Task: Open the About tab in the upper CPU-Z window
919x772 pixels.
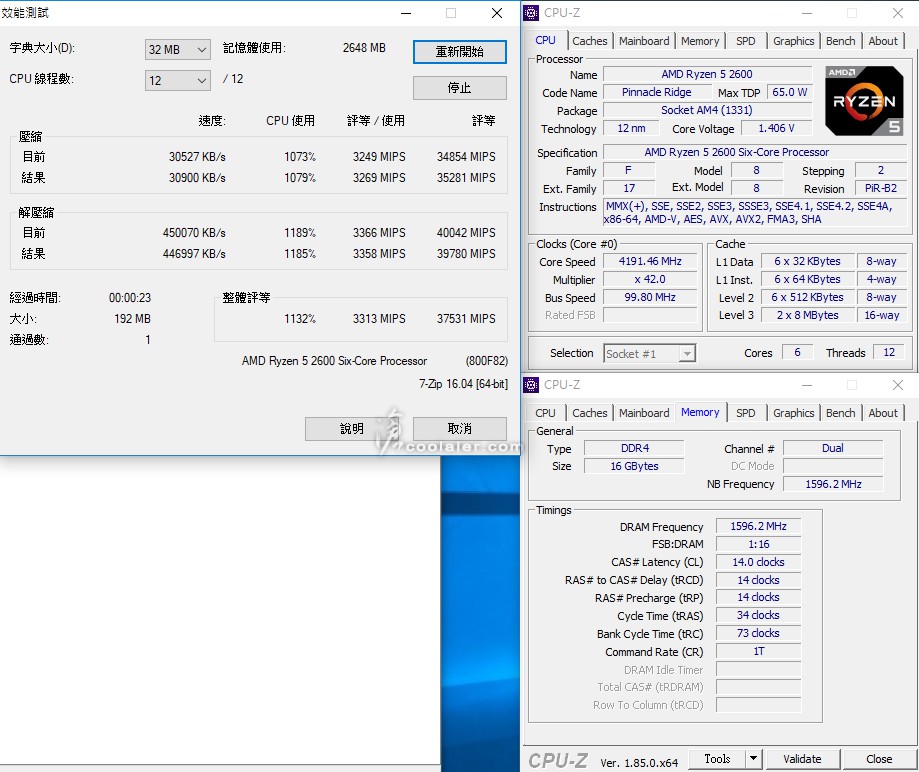Action: pyautogui.click(x=883, y=41)
